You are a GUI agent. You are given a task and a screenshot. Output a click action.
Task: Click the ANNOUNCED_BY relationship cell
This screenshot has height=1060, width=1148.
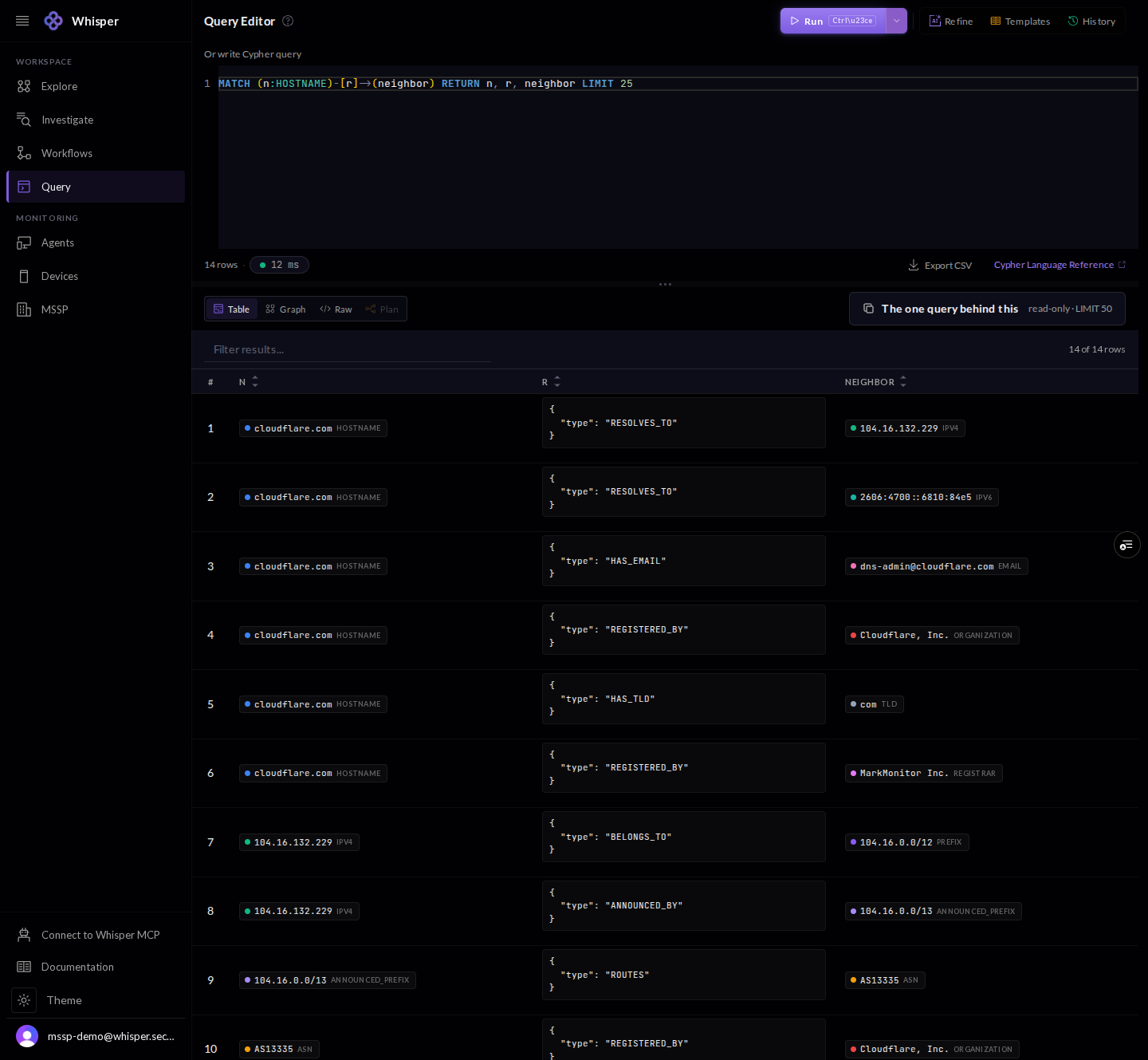point(684,905)
